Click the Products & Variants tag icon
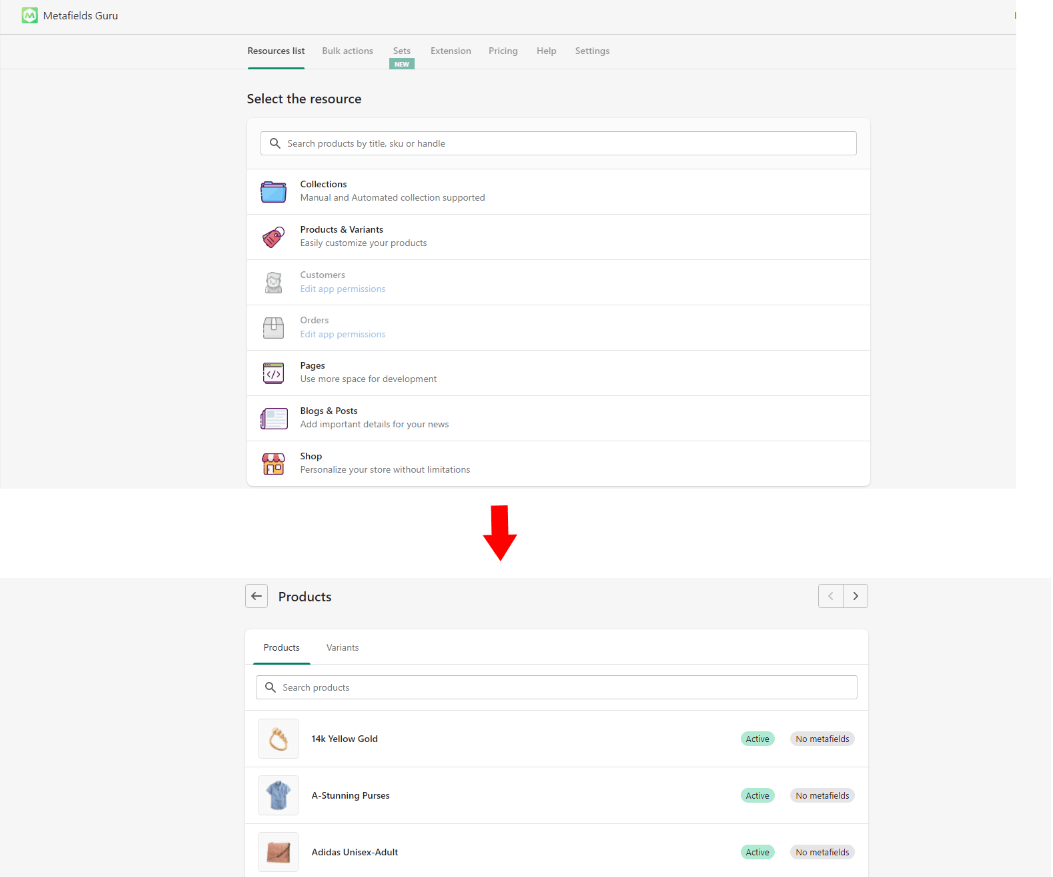Viewport: 1053px width, 877px height. [x=273, y=237]
